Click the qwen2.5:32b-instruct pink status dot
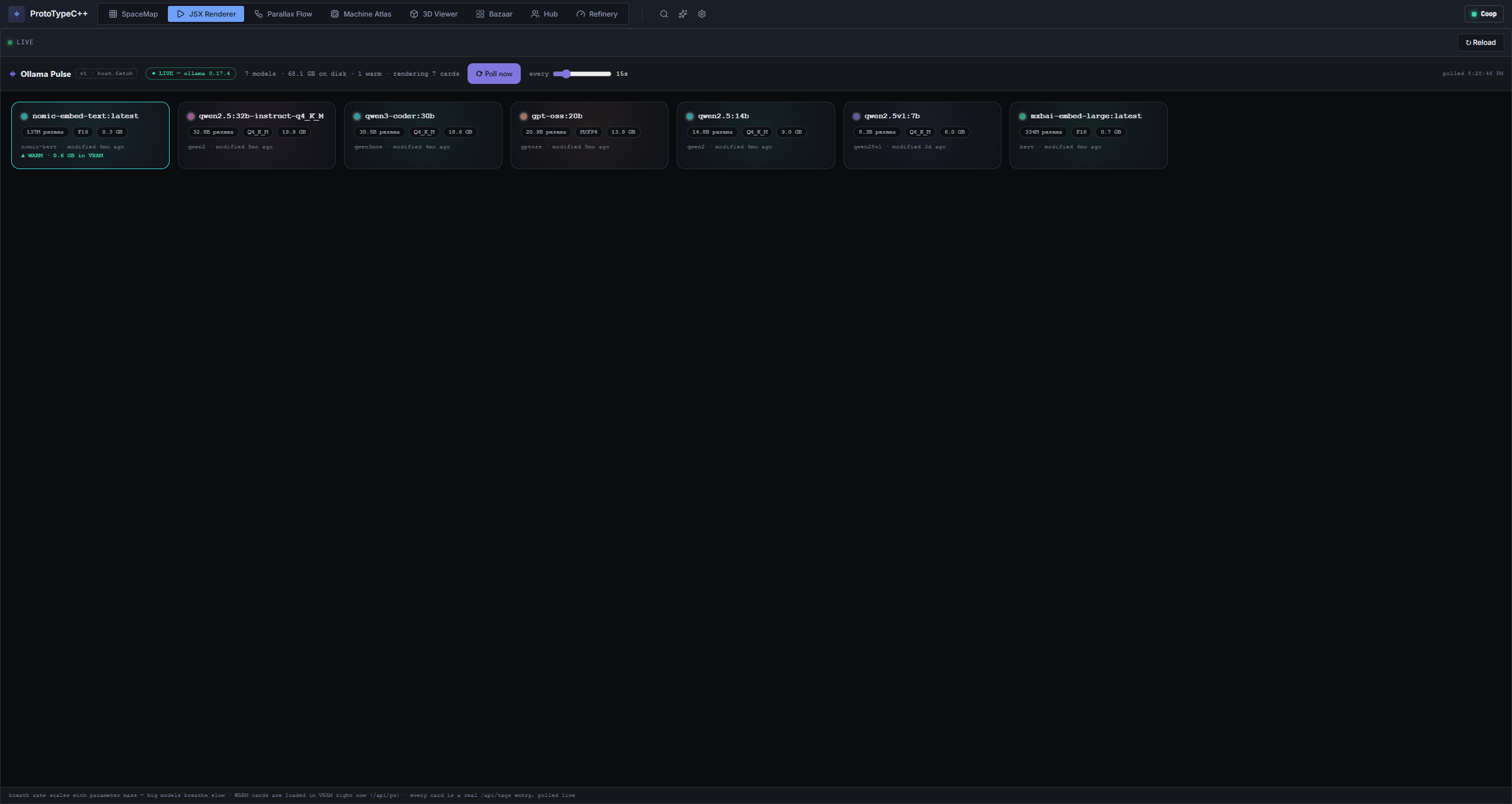1512x804 pixels. [x=191, y=116]
